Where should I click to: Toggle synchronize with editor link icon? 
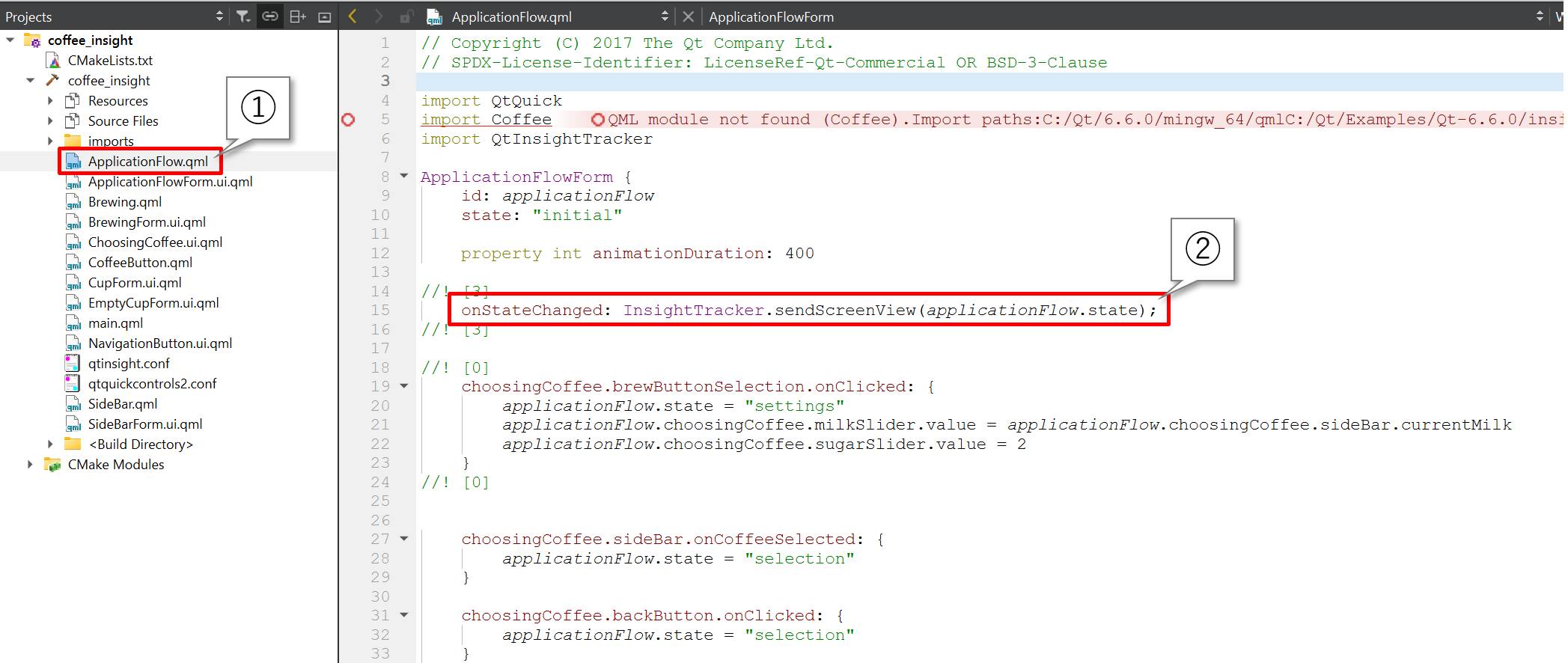(x=270, y=16)
